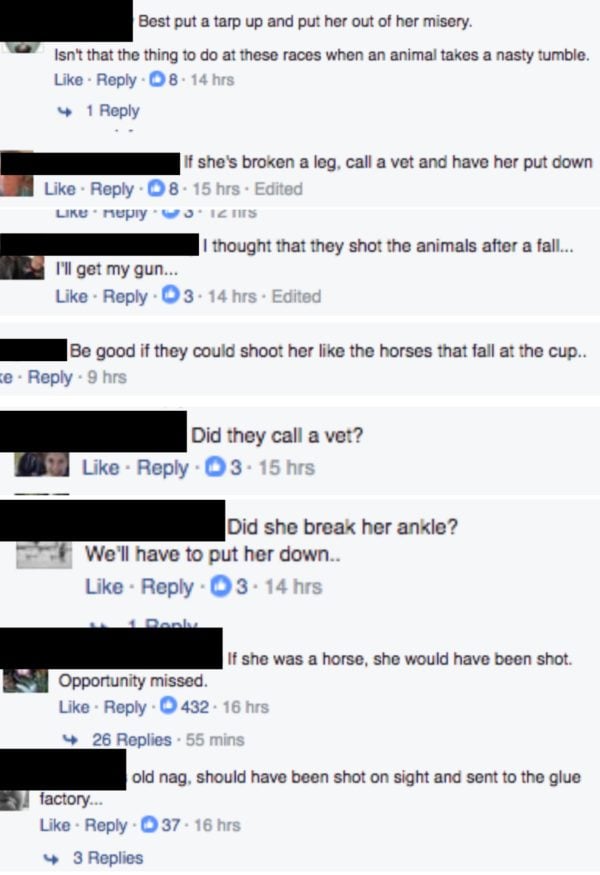The image size is (600, 875).
Task: Like the 'Opportunity missed.' comment
Action: point(74,706)
